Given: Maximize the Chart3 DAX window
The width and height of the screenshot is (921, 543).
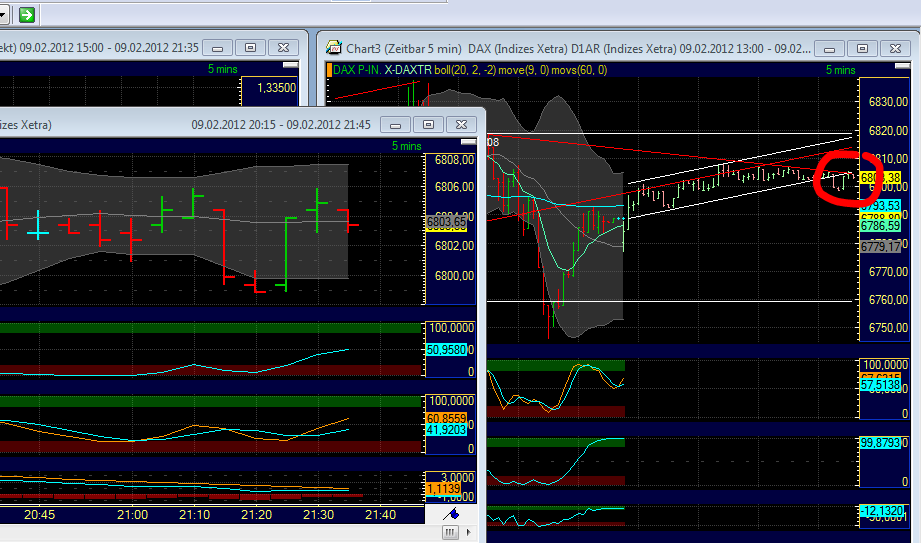Looking at the screenshot, I should 863,48.
